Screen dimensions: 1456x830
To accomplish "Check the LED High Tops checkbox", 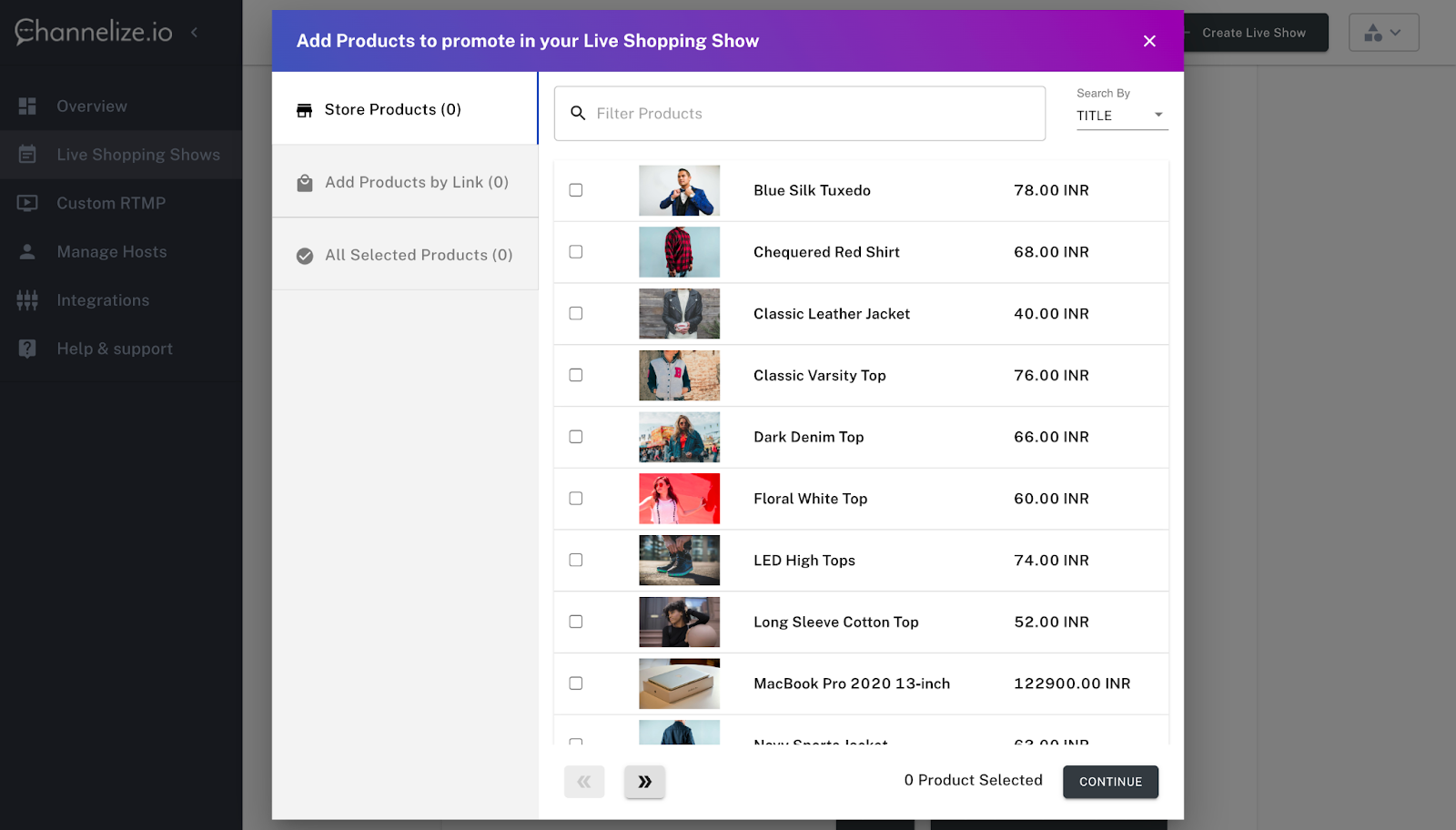I will (x=576, y=560).
